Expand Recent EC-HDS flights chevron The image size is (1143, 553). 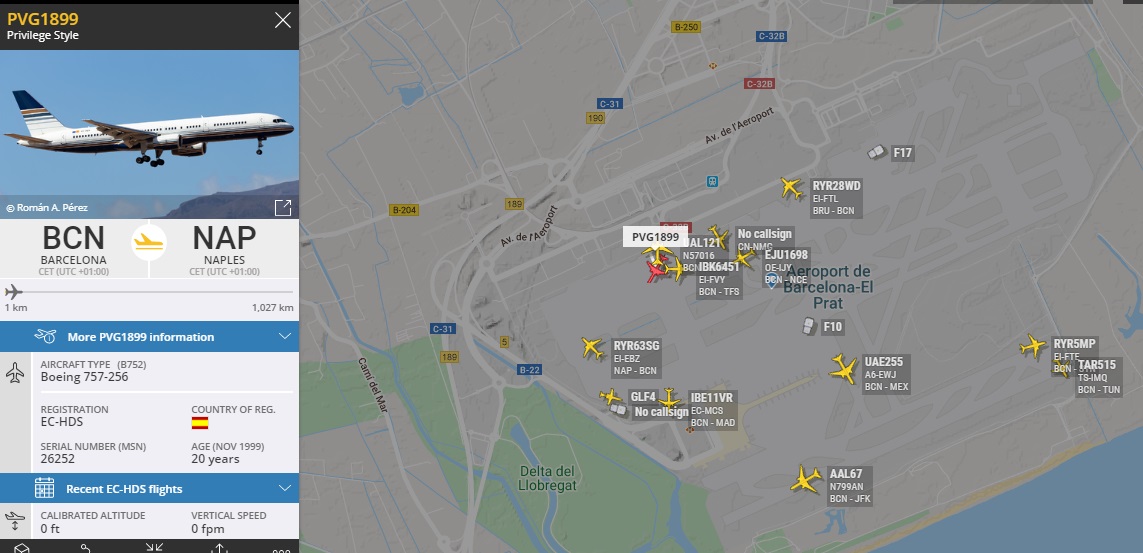tap(284, 488)
